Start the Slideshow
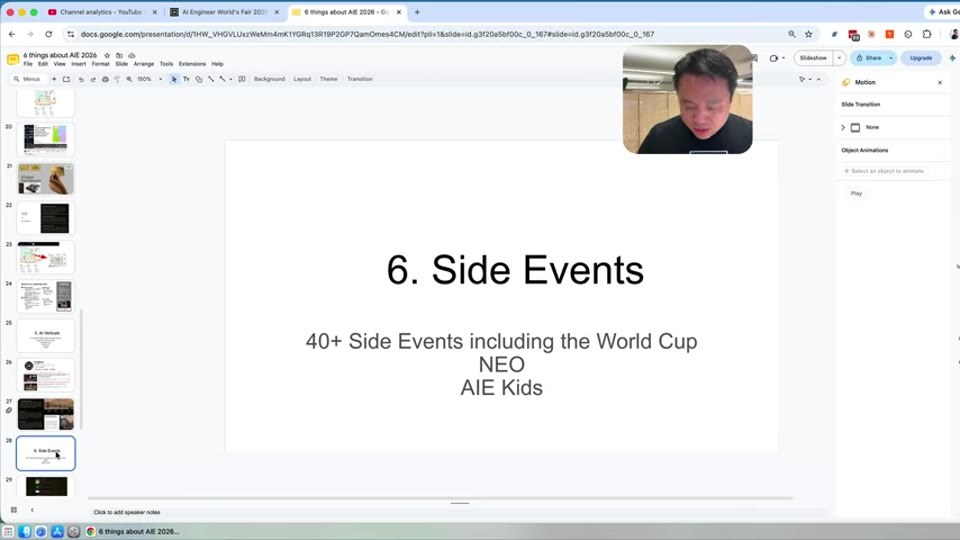 [813, 58]
